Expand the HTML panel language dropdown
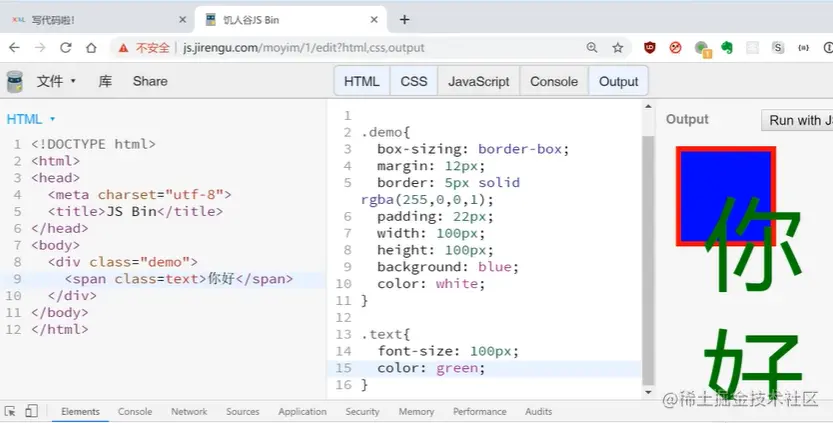 (x=31, y=119)
